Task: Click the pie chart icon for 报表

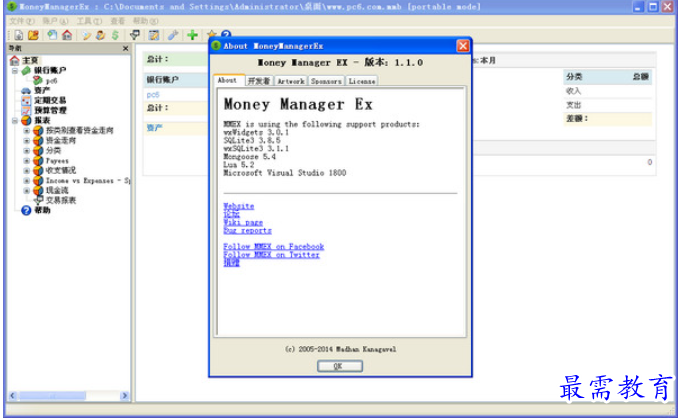Action: (26, 120)
